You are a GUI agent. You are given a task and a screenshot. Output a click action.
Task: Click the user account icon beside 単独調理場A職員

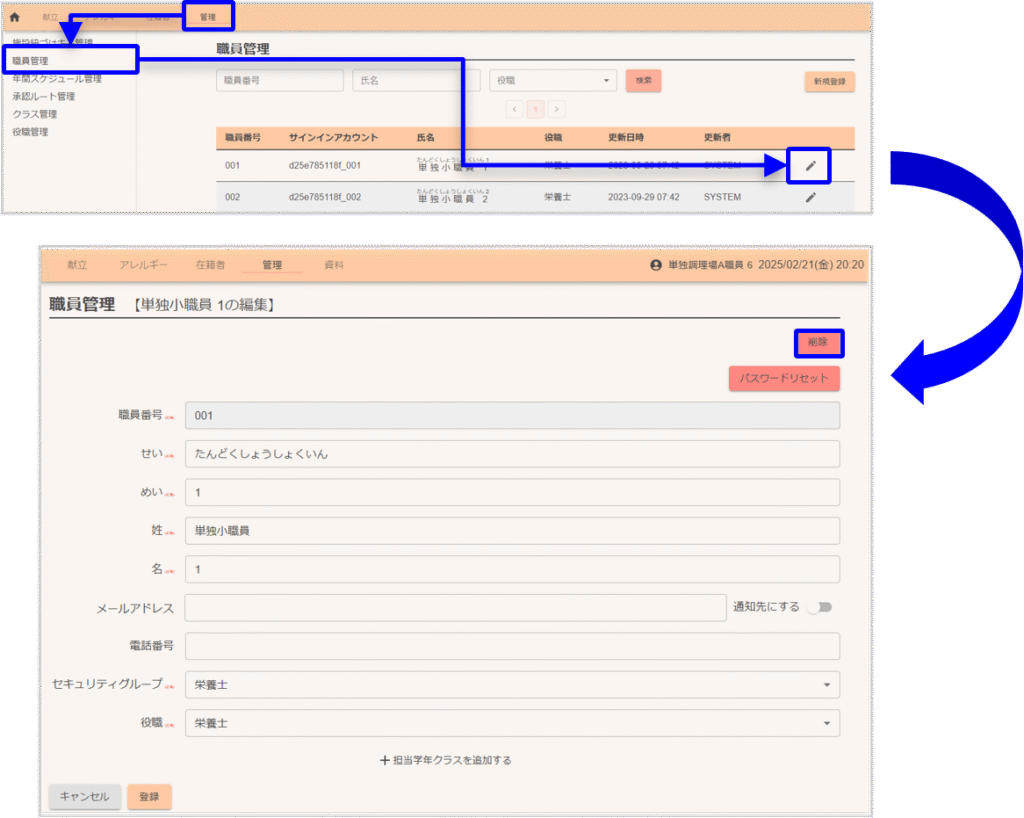pyautogui.click(x=656, y=266)
